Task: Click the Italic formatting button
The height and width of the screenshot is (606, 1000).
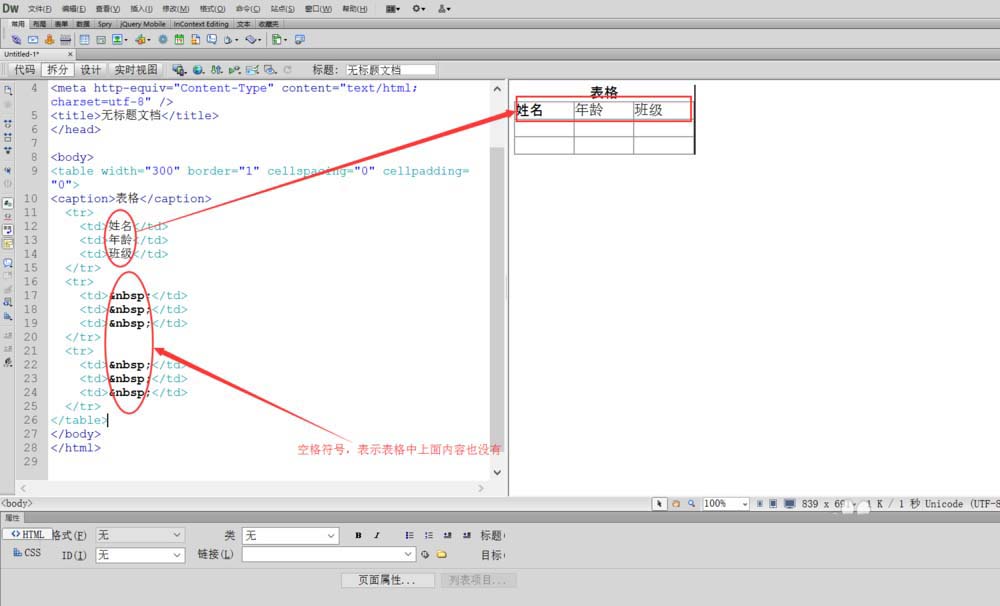Action: pos(377,536)
